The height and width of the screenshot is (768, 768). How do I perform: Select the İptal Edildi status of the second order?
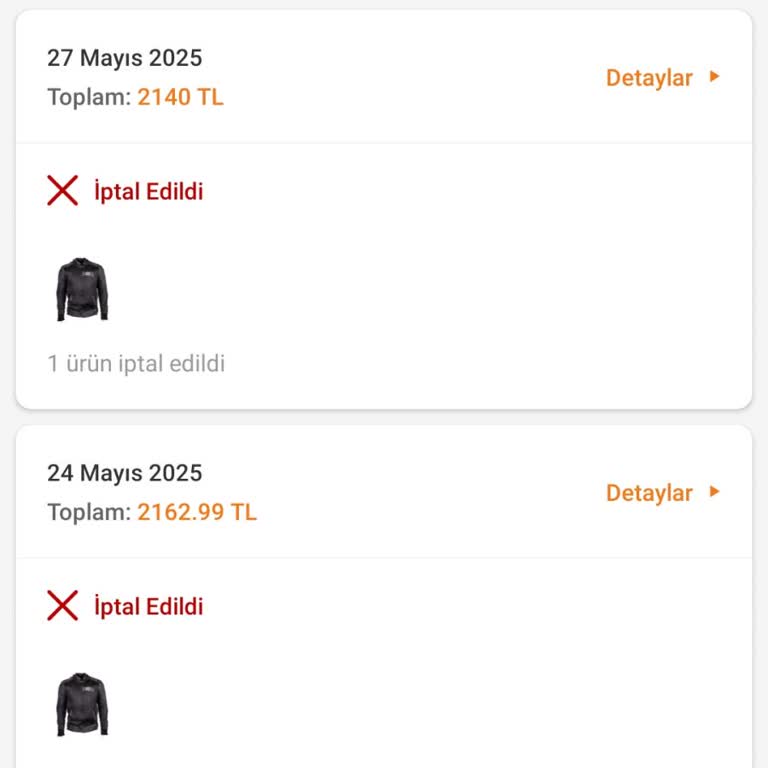tap(148, 606)
